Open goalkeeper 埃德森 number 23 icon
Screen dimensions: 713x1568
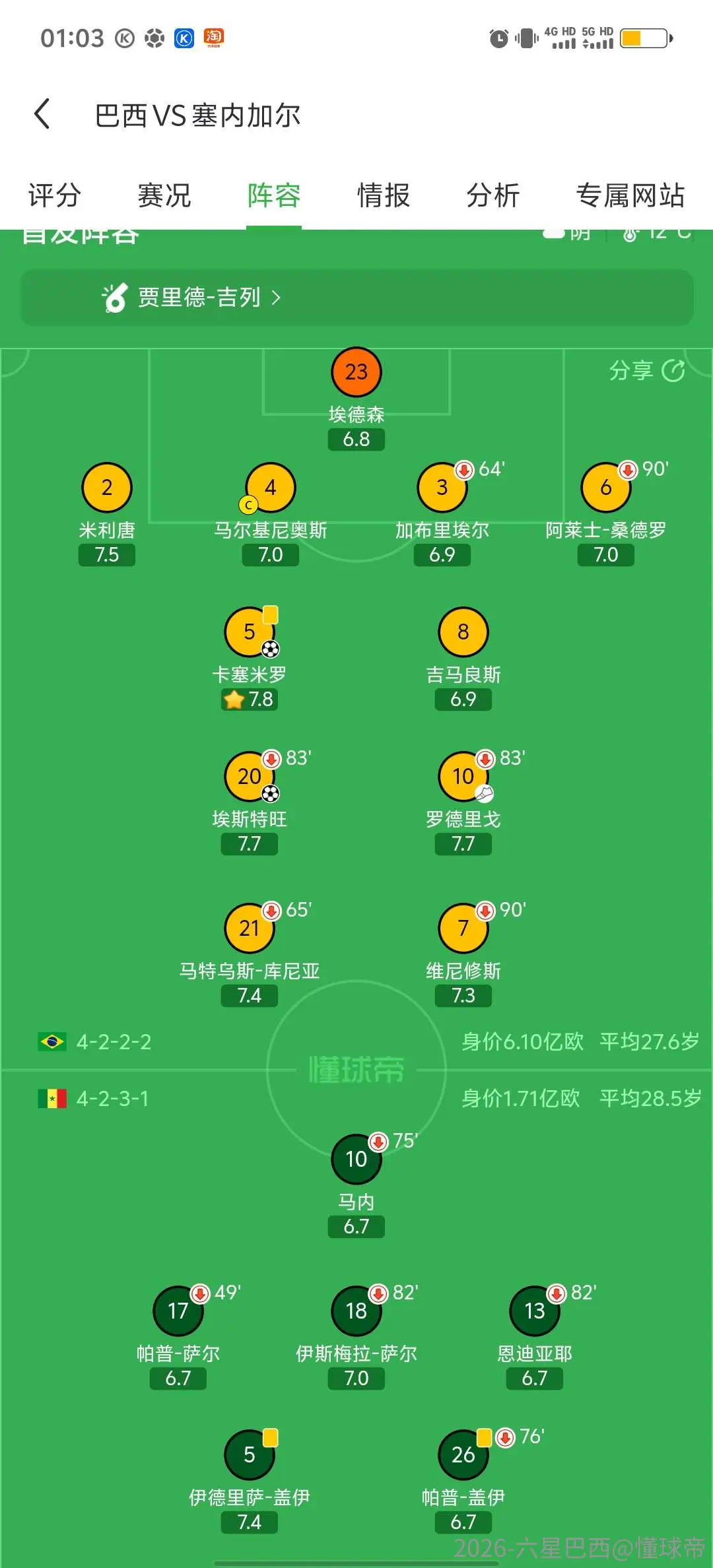click(x=356, y=372)
